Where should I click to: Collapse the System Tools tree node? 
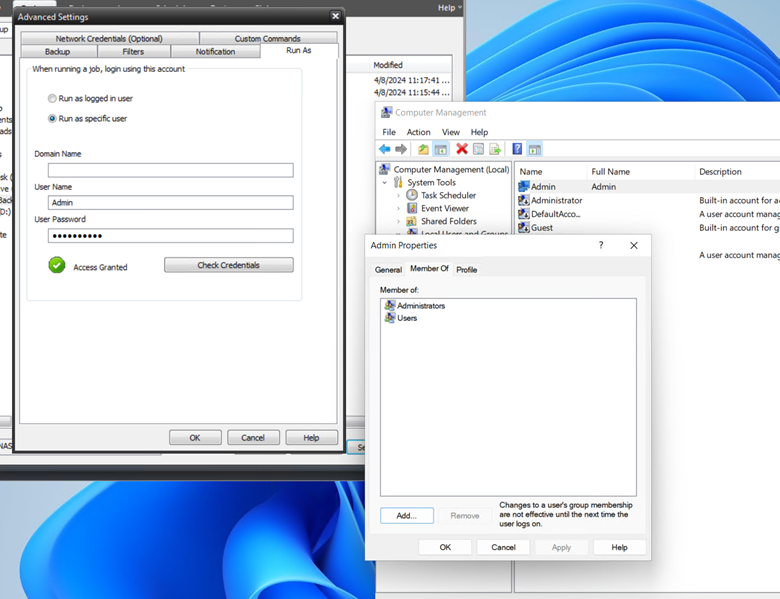click(385, 183)
